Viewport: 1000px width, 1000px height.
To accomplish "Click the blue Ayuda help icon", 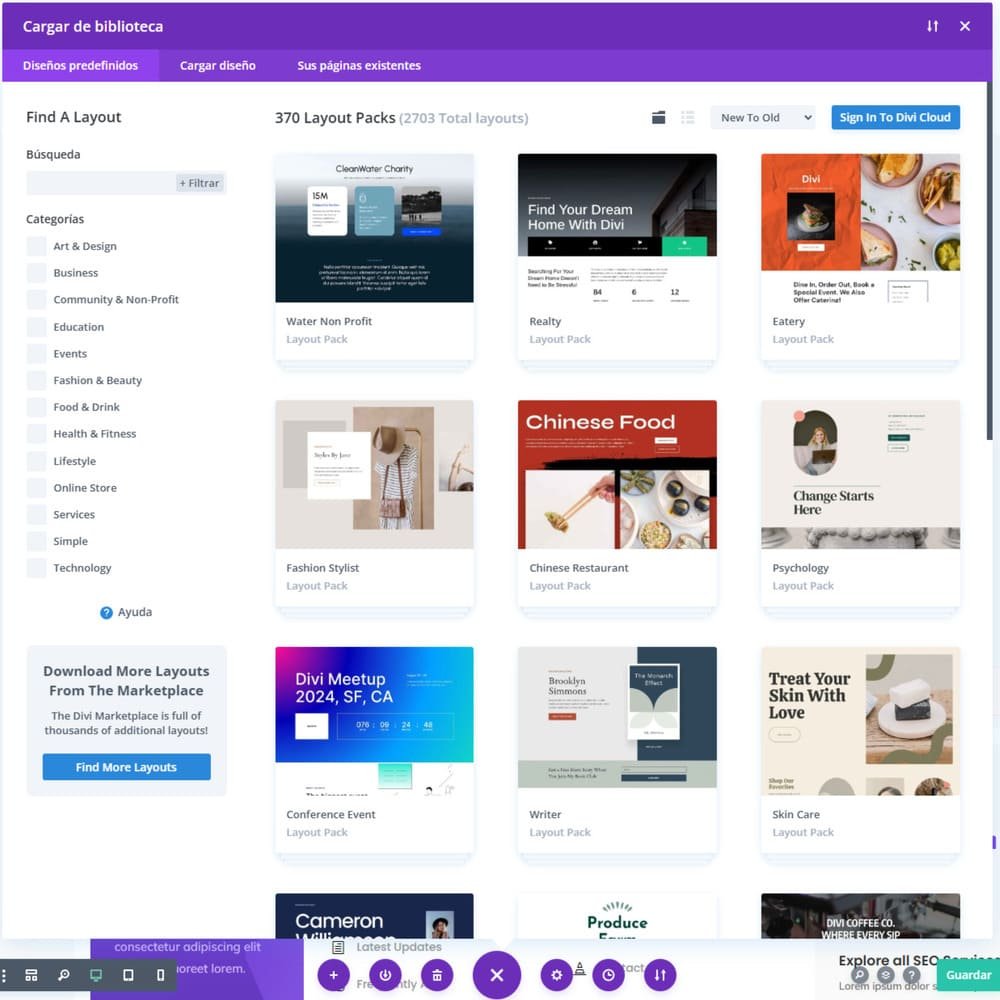I will (x=106, y=613).
